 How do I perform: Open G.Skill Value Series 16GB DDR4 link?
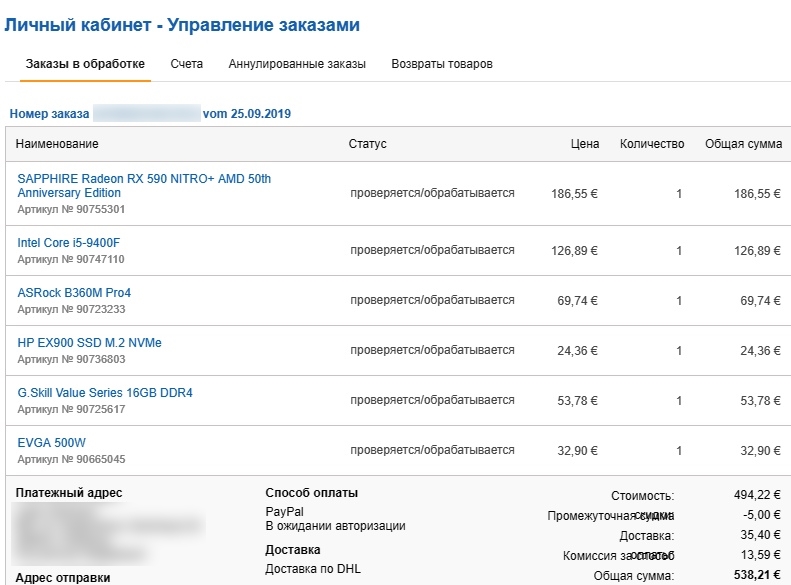click(105, 392)
